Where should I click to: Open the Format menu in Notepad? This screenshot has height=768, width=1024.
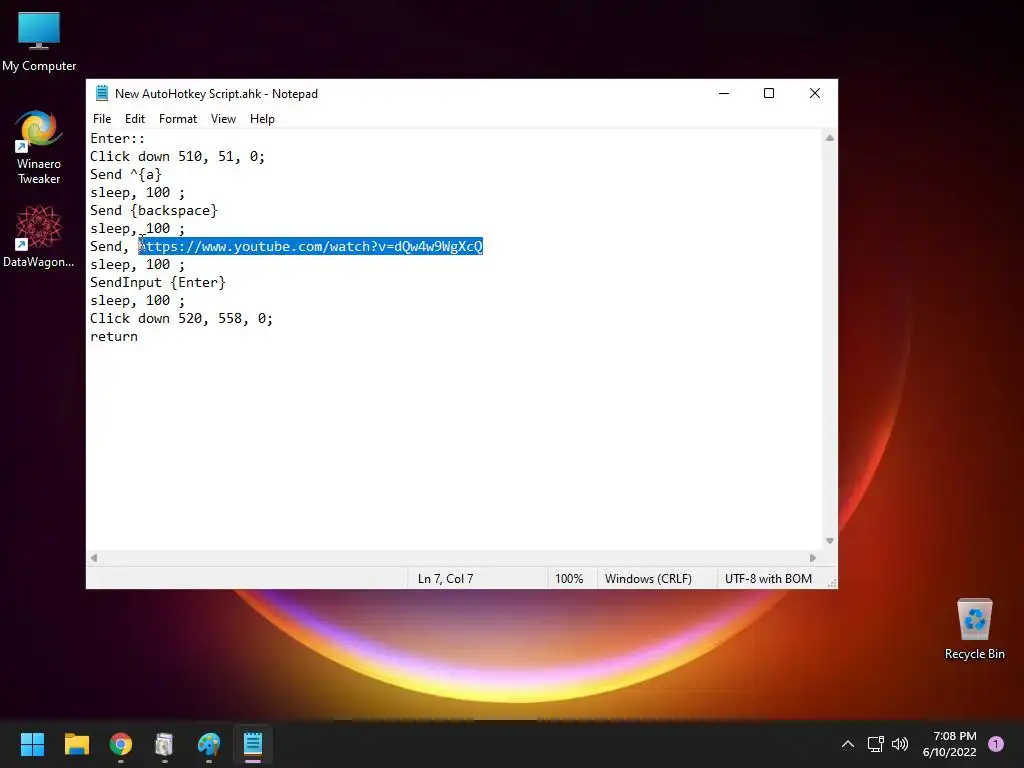point(178,119)
